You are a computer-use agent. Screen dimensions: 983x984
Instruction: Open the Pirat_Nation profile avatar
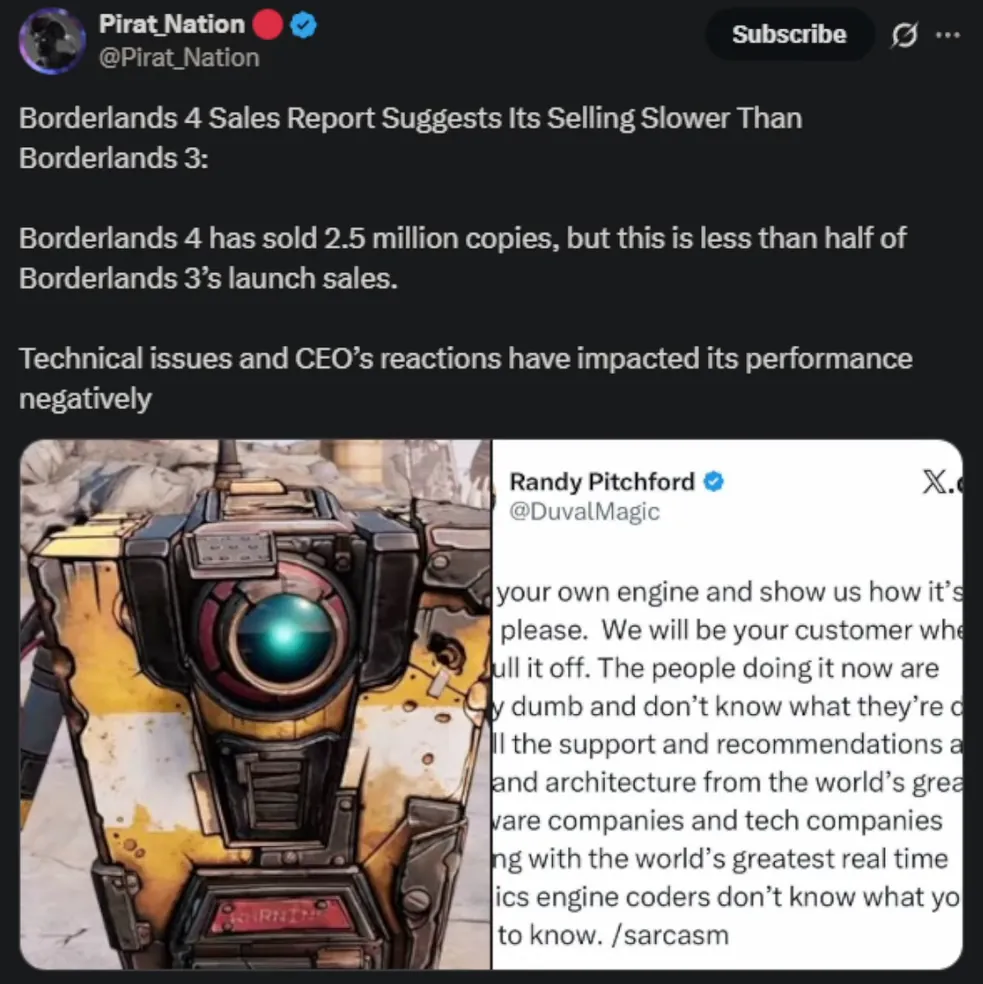pos(51,41)
